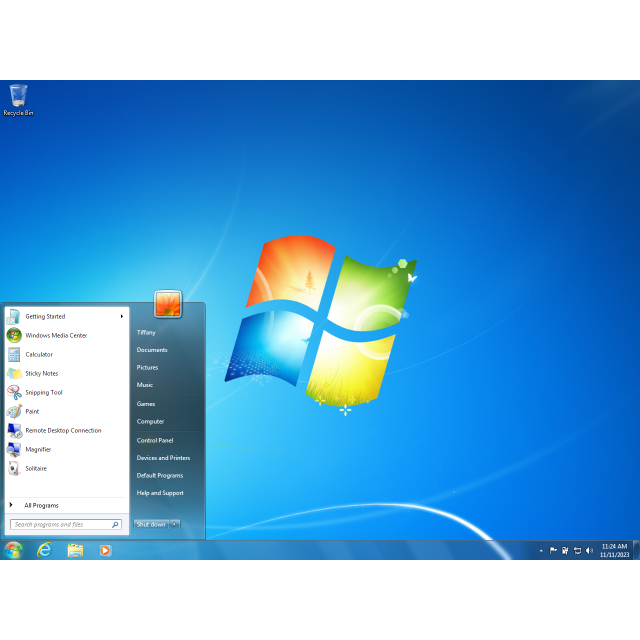The height and width of the screenshot is (640, 640).
Task: Open Help and Support
Action: pos(160,493)
